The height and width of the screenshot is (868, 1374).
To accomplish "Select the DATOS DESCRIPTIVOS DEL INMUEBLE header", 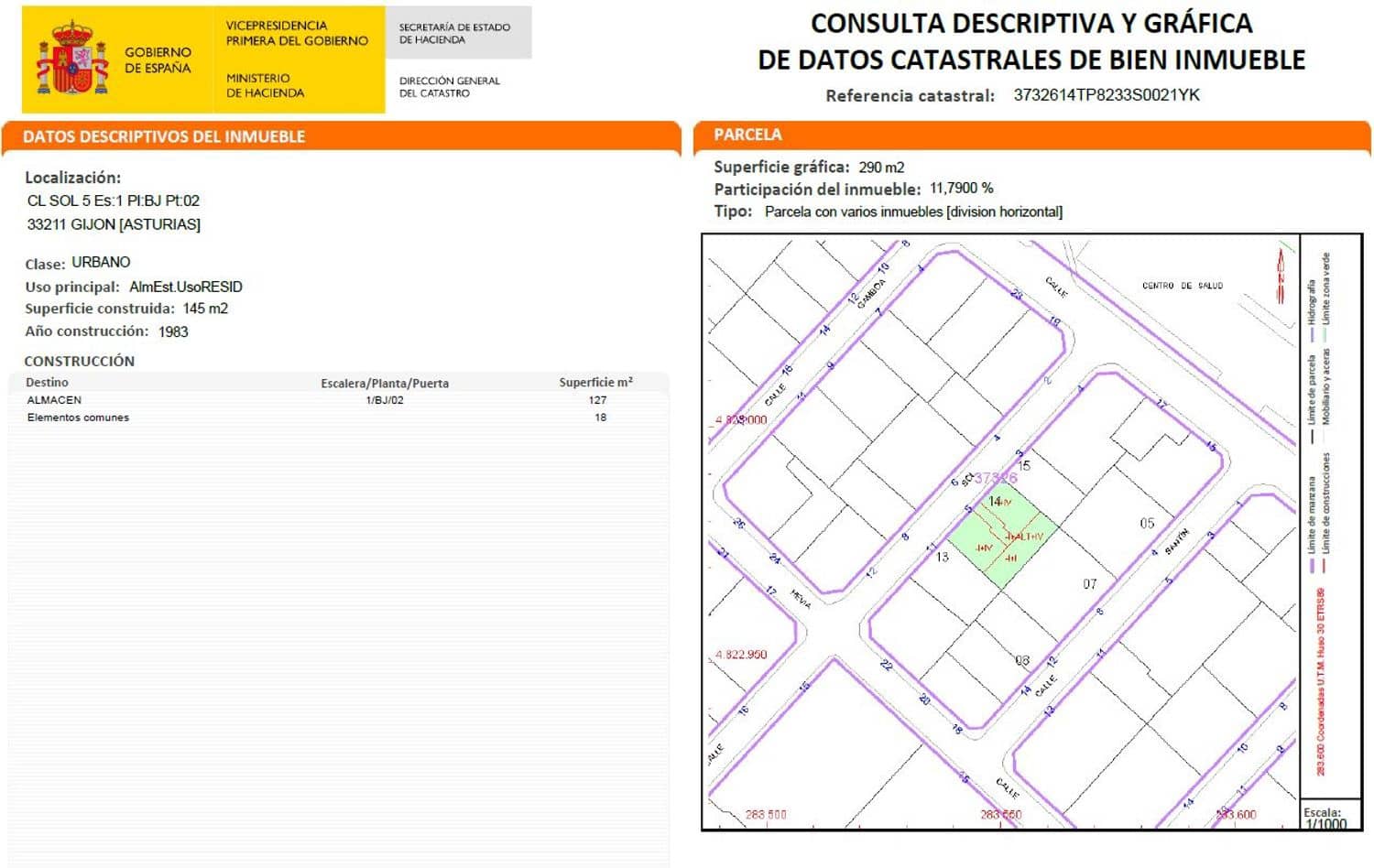I will (165, 137).
